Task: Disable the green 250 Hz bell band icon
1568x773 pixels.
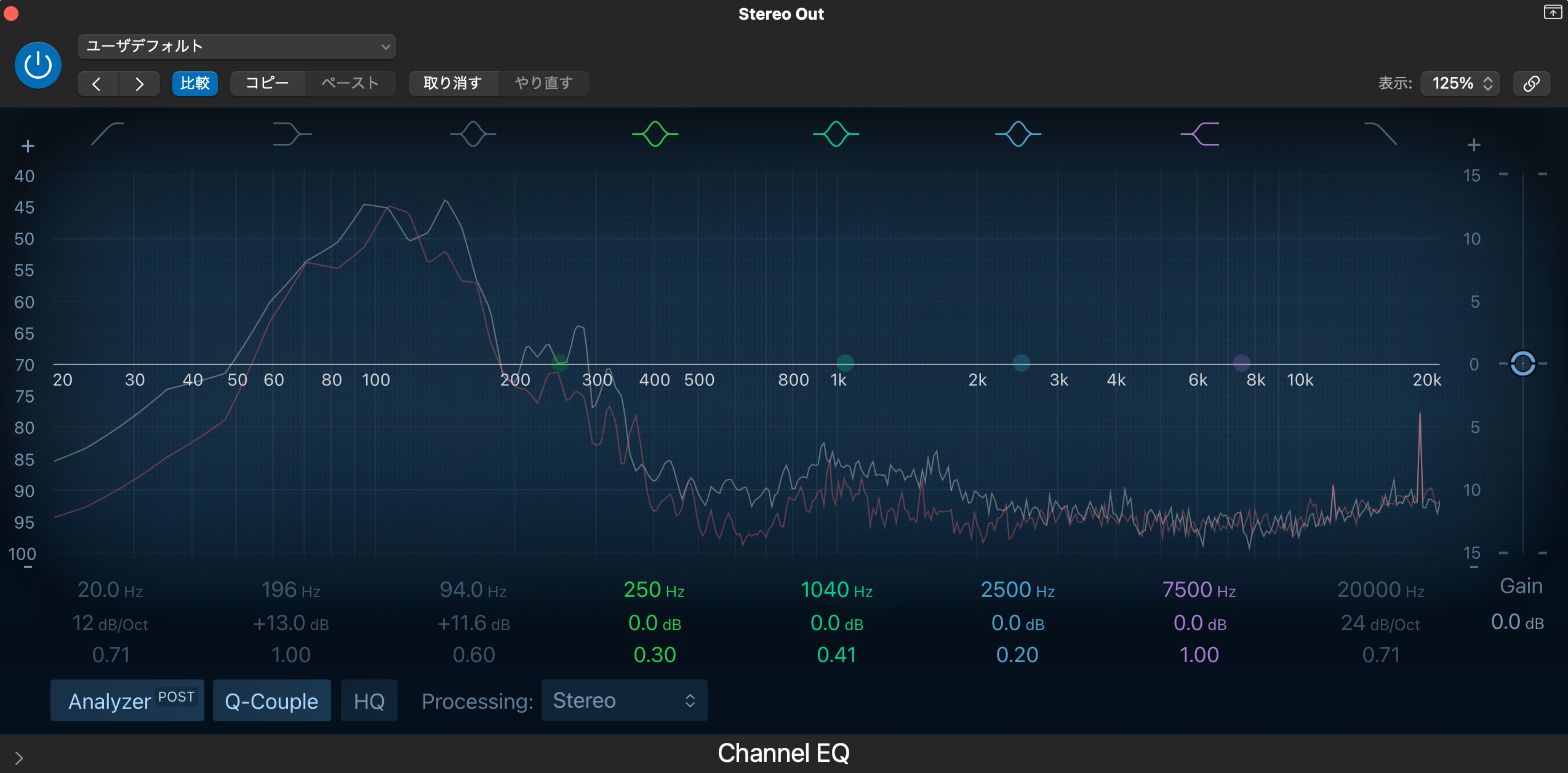Action: click(x=655, y=134)
